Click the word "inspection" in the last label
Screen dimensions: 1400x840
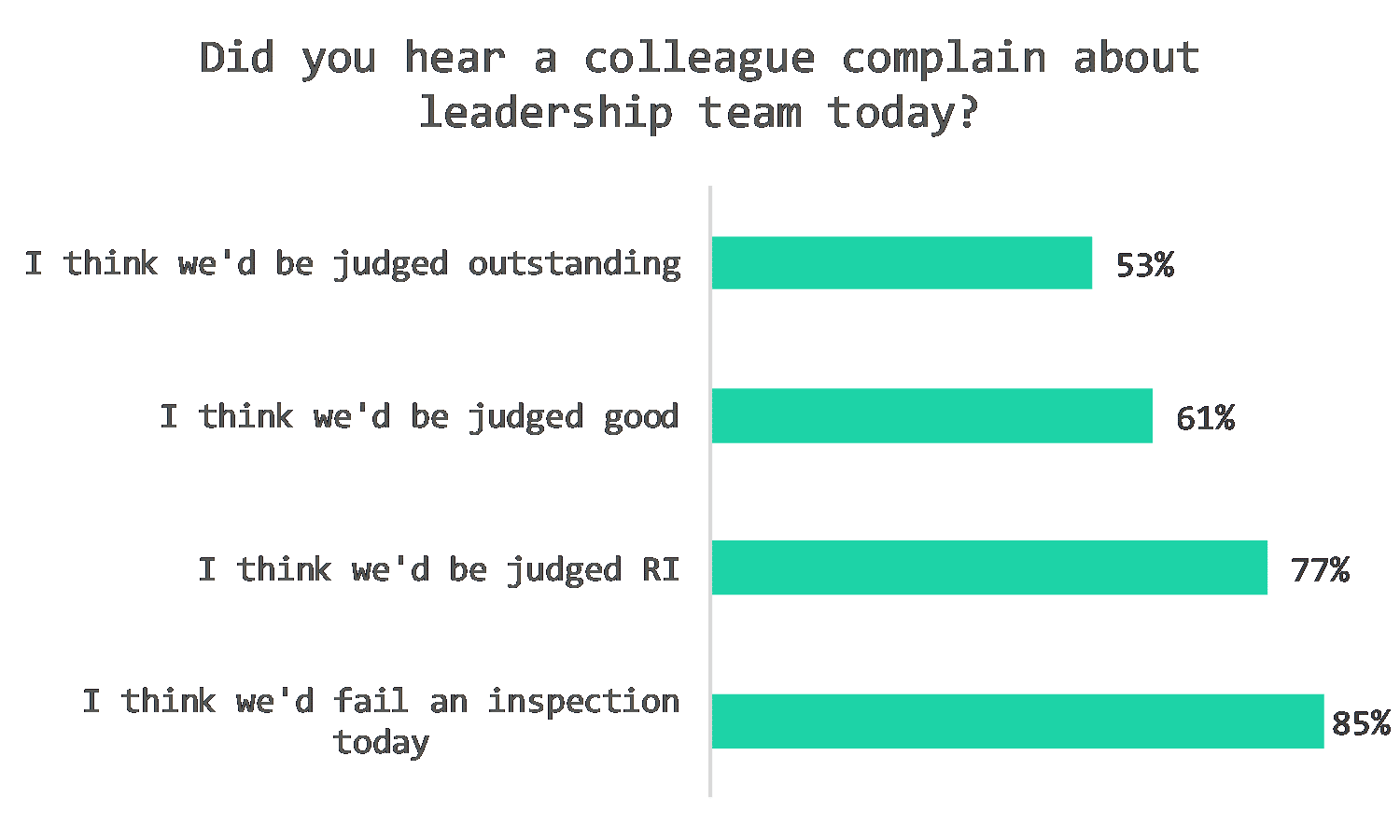click(x=583, y=702)
